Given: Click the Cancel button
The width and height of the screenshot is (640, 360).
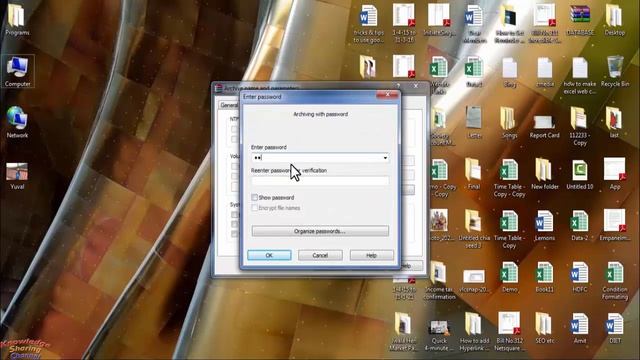Looking at the screenshot, I should pos(320,255).
